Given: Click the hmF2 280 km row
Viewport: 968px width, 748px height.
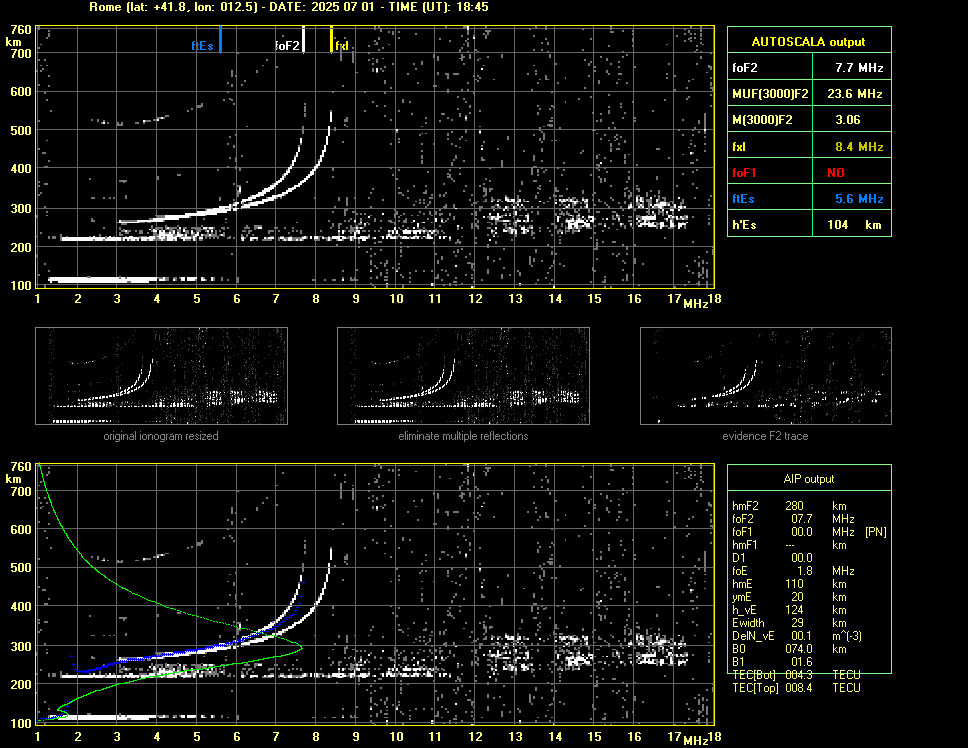Looking at the screenshot, I should (790, 505).
